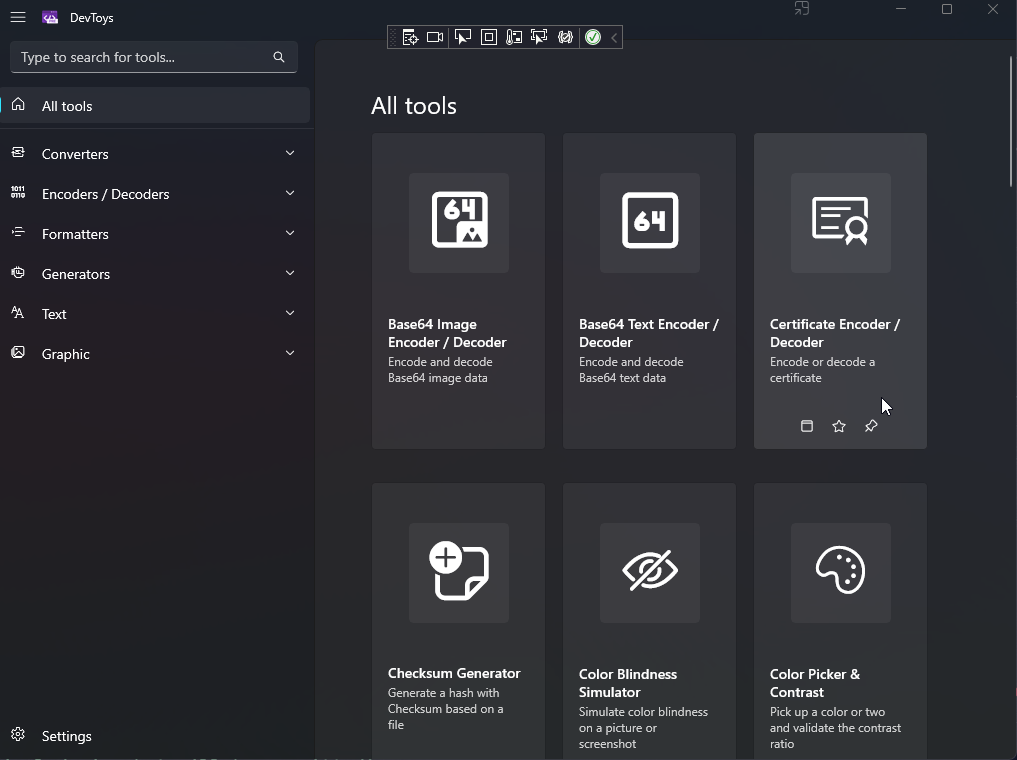Click "Encode or decode a certificate" description
This screenshot has height=760, width=1017.
(x=822, y=370)
